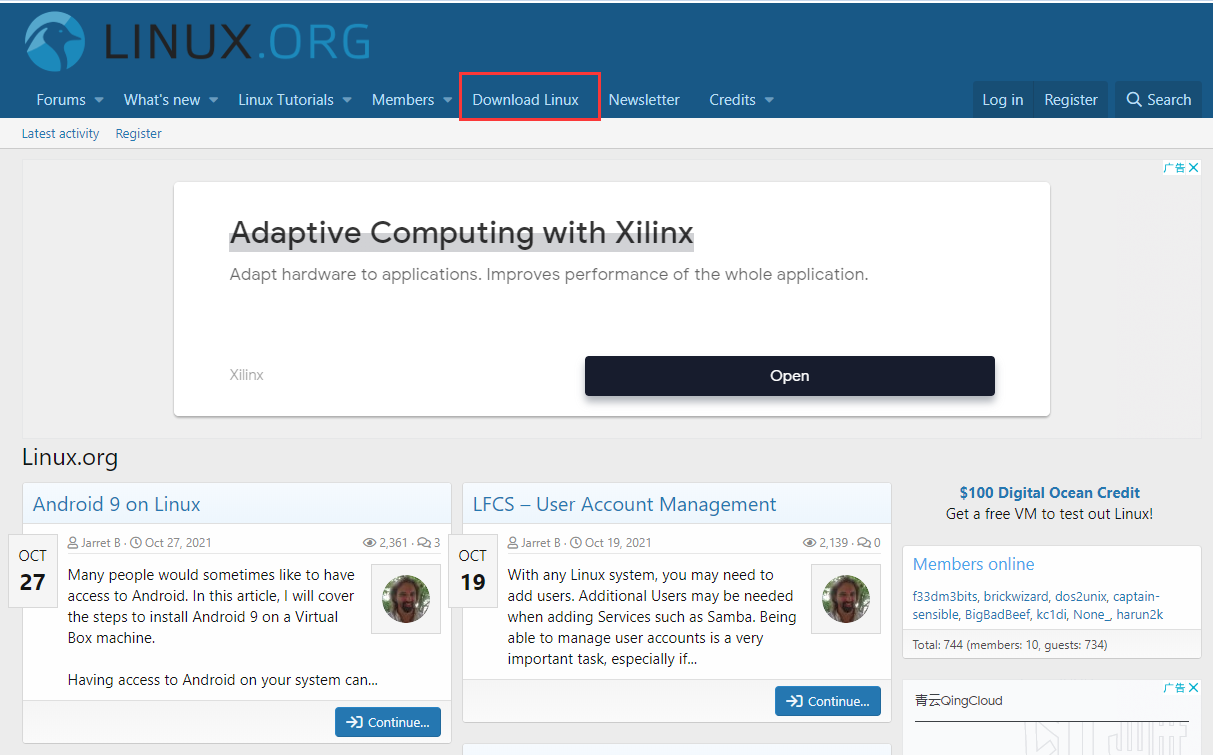The height and width of the screenshot is (755, 1213).
Task: Click Continue button on LFCS article
Action: [x=828, y=701]
